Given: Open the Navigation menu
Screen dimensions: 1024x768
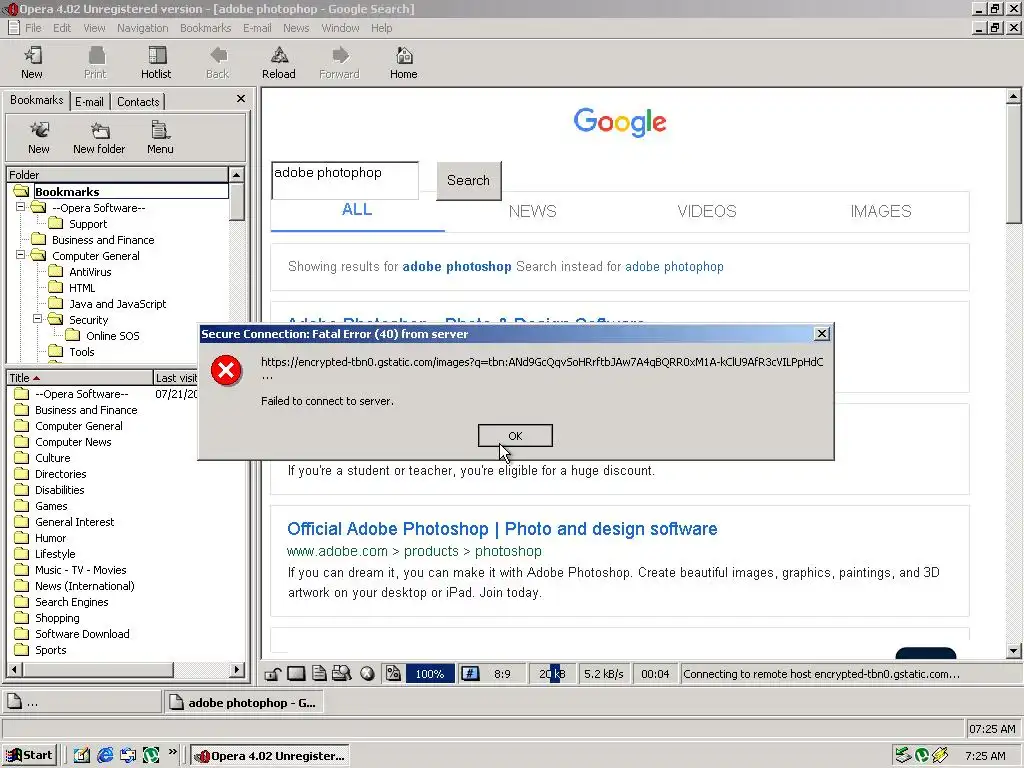Looking at the screenshot, I should (142, 28).
